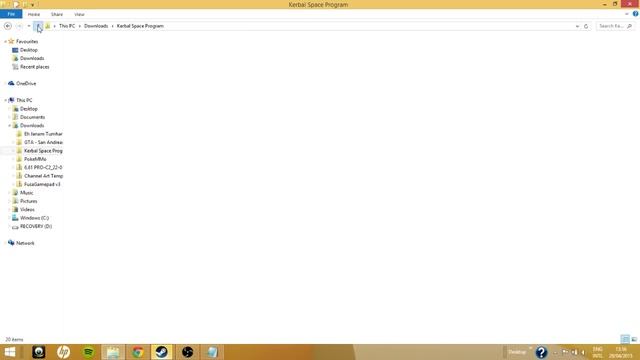Click Downloads in the address breadcrumb
This screenshot has width=640, height=360.
pos(96,26)
